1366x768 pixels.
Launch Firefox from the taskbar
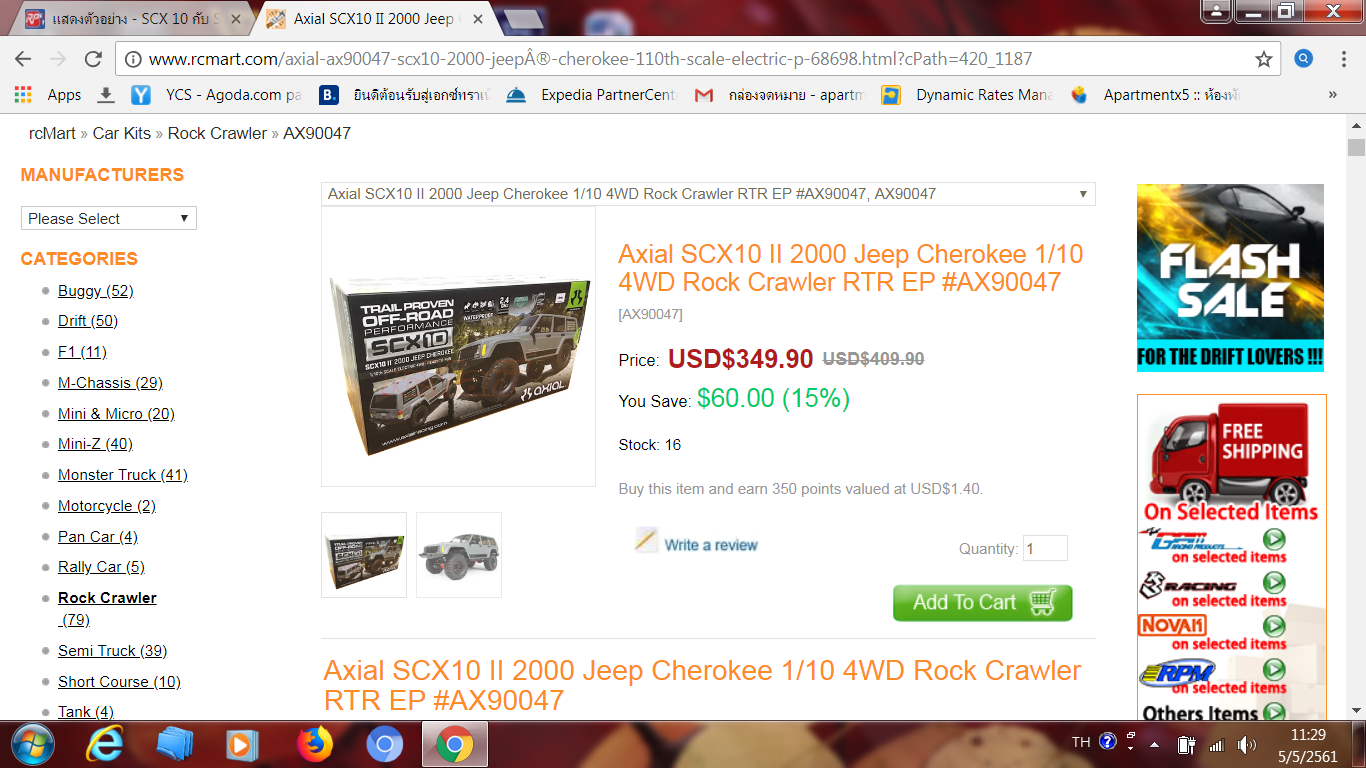(x=315, y=744)
